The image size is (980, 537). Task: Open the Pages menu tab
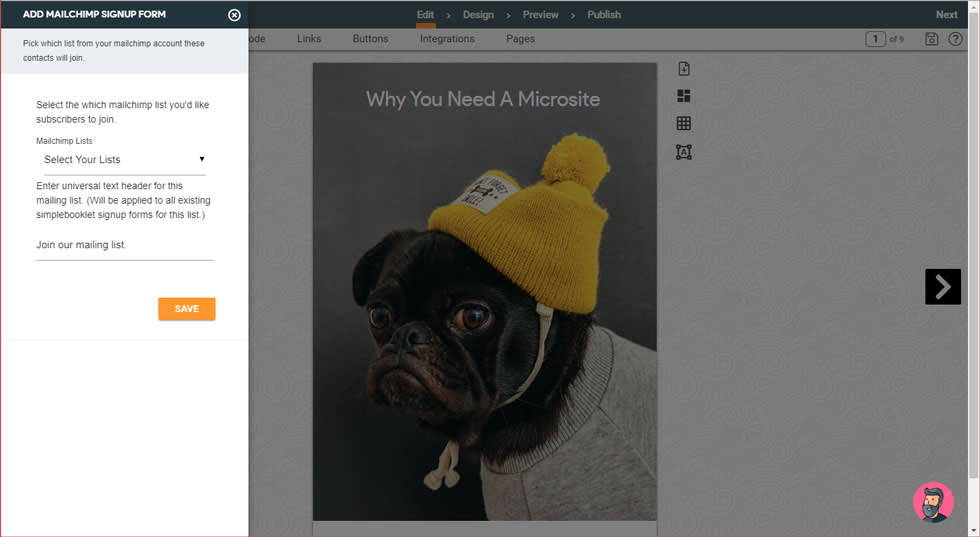(520, 39)
